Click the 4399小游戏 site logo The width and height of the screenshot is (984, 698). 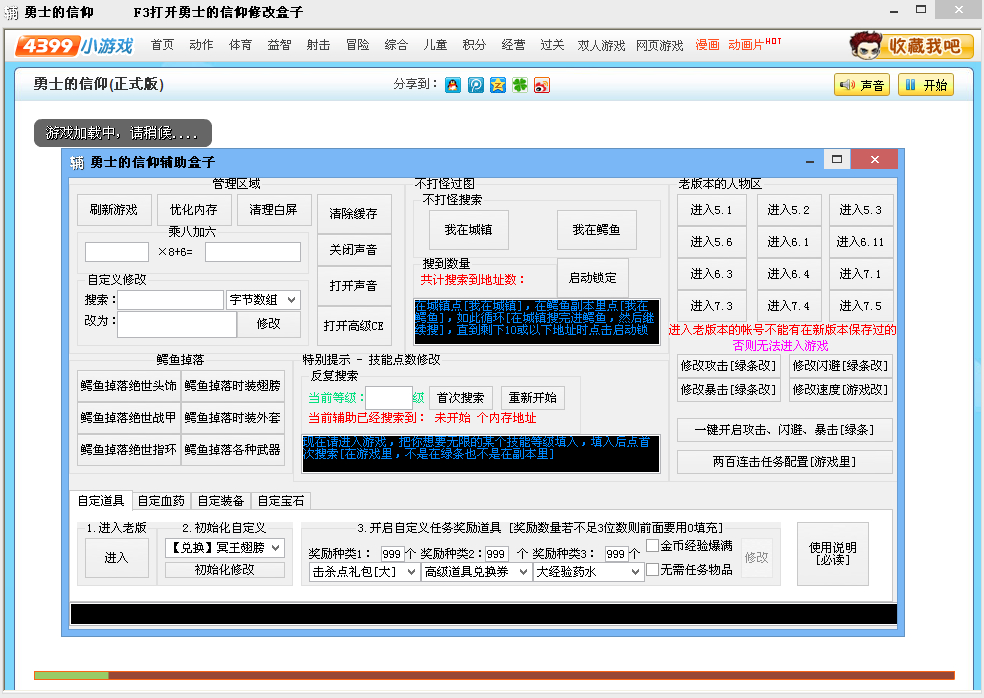pyautogui.click(x=76, y=45)
